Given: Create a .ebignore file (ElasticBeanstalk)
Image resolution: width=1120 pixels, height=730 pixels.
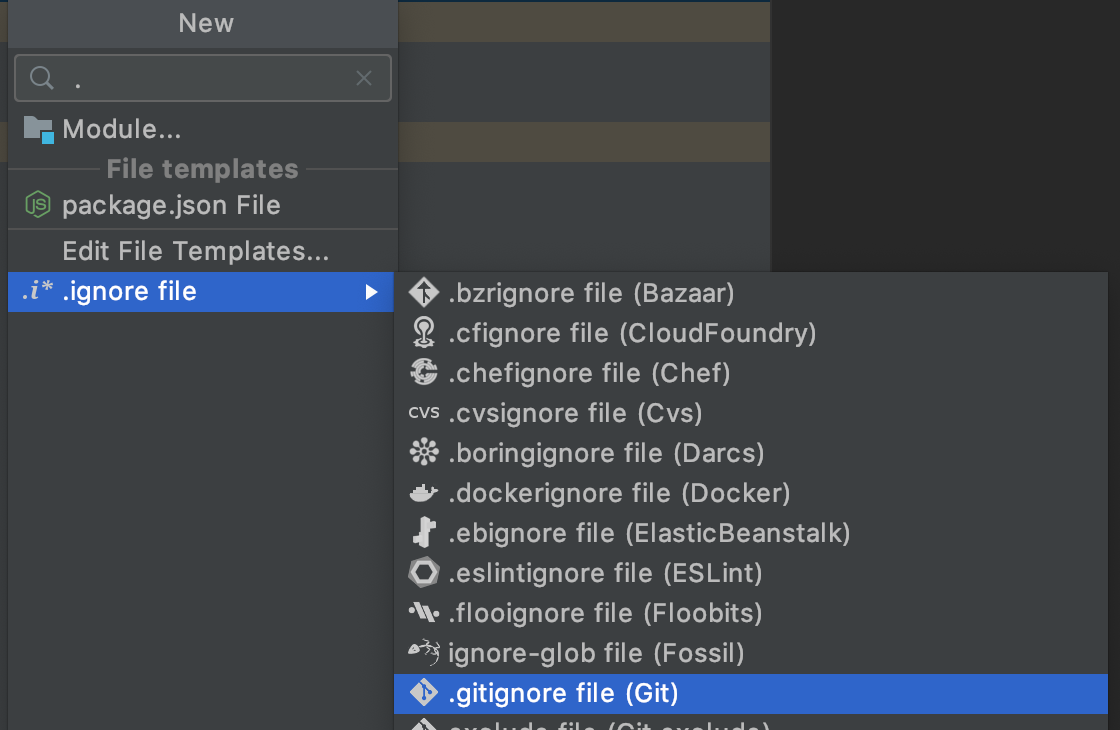Looking at the screenshot, I should tap(751, 534).
